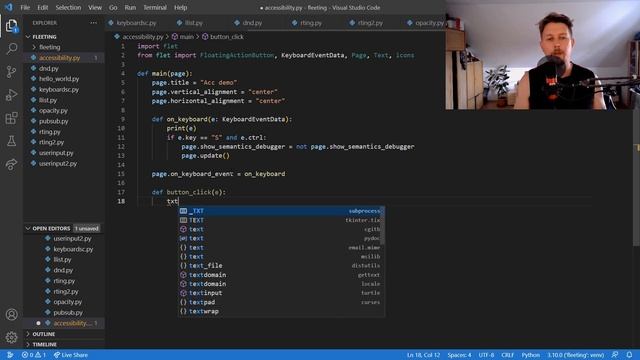Expand the OUTLINE section

(x=63, y=334)
